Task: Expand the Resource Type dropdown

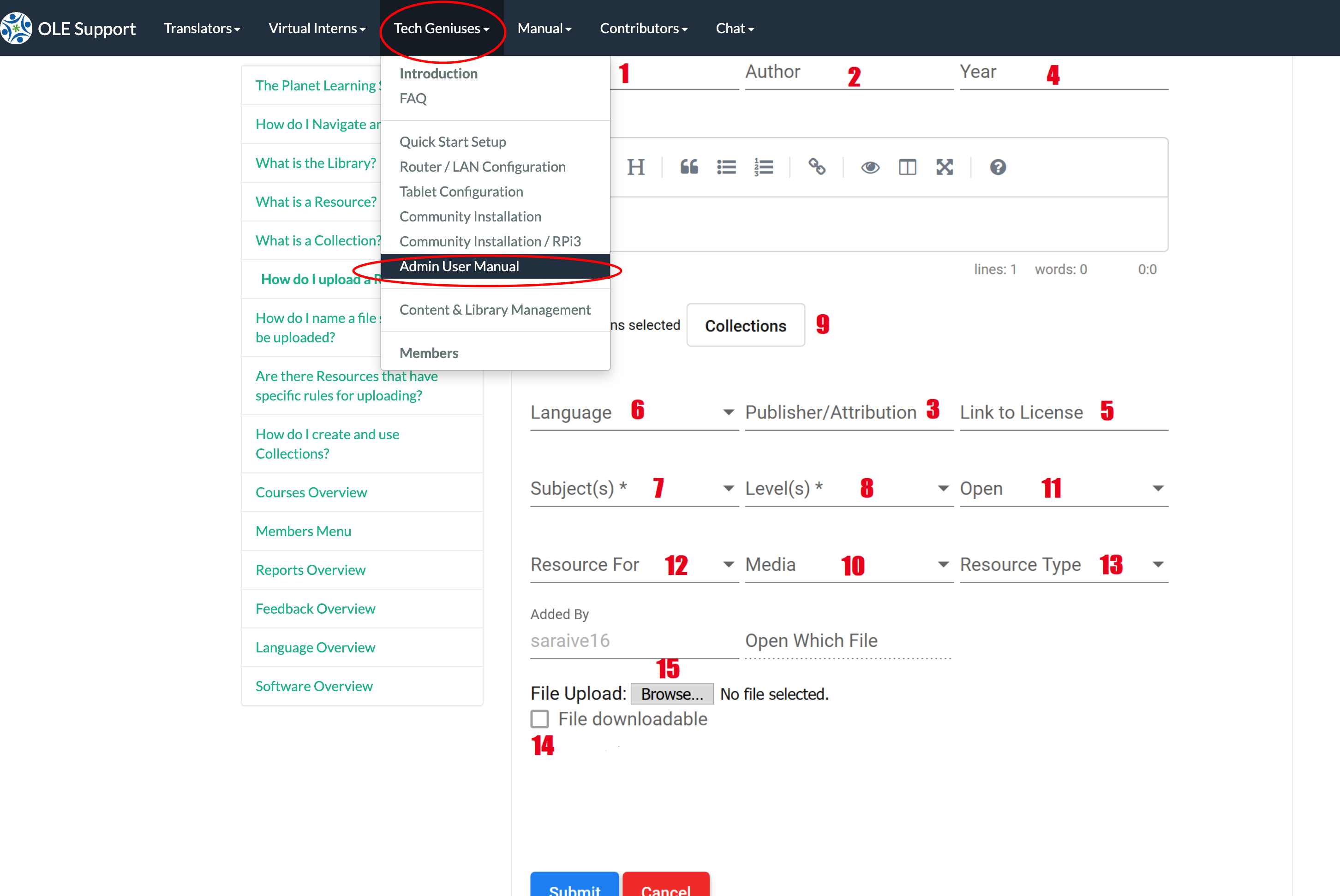Action: click(1064, 564)
